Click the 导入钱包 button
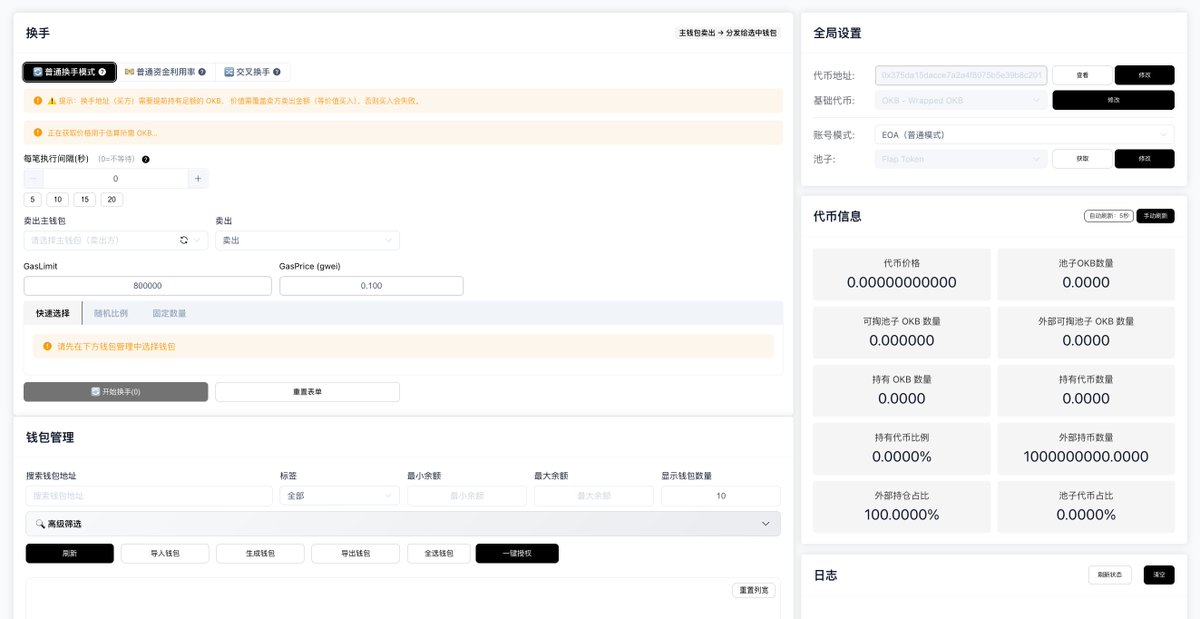The image size is (1200, 619). point(165,553)
